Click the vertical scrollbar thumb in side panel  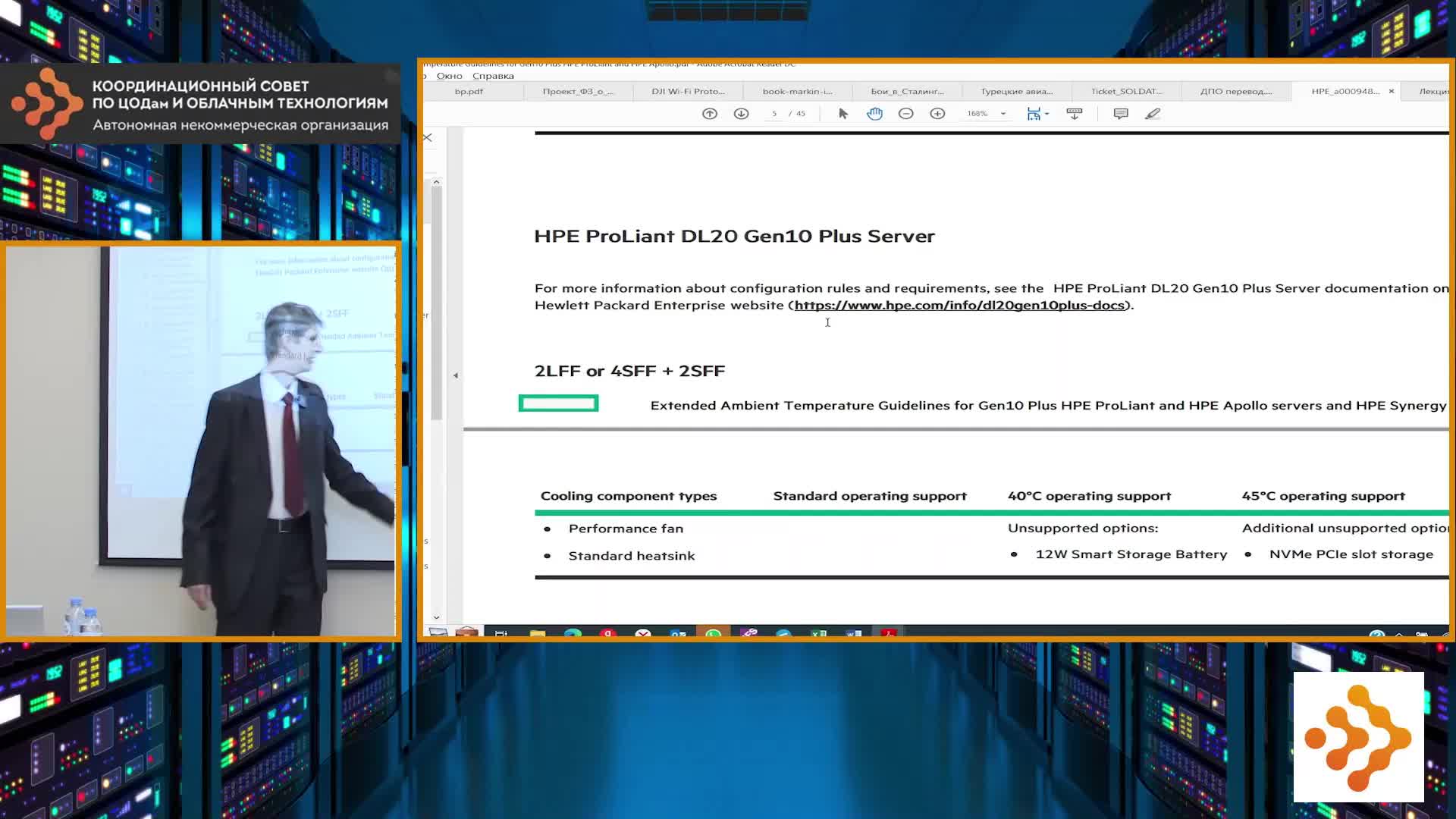[436, 303]
